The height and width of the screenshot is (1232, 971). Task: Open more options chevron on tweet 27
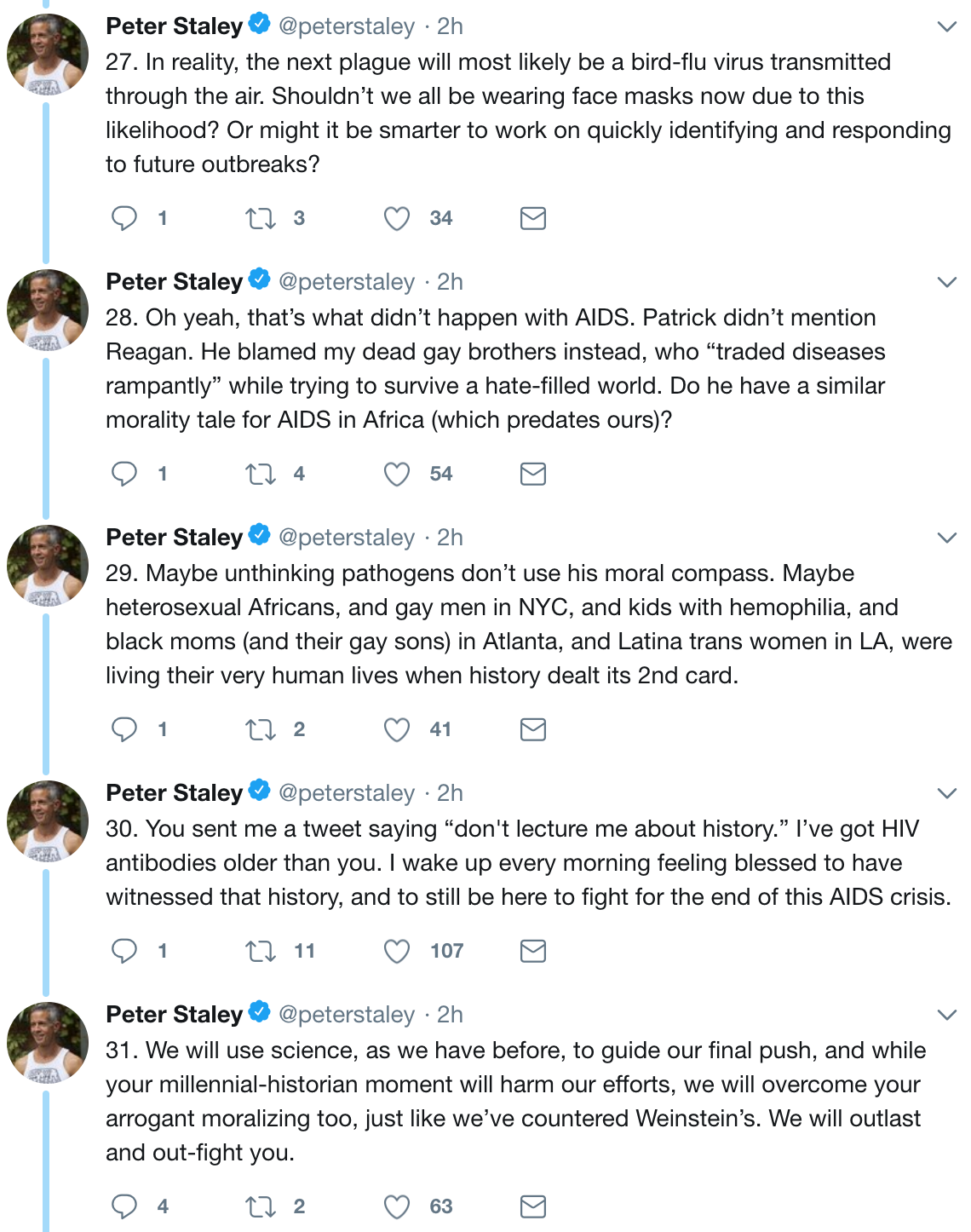pos(946,27)
